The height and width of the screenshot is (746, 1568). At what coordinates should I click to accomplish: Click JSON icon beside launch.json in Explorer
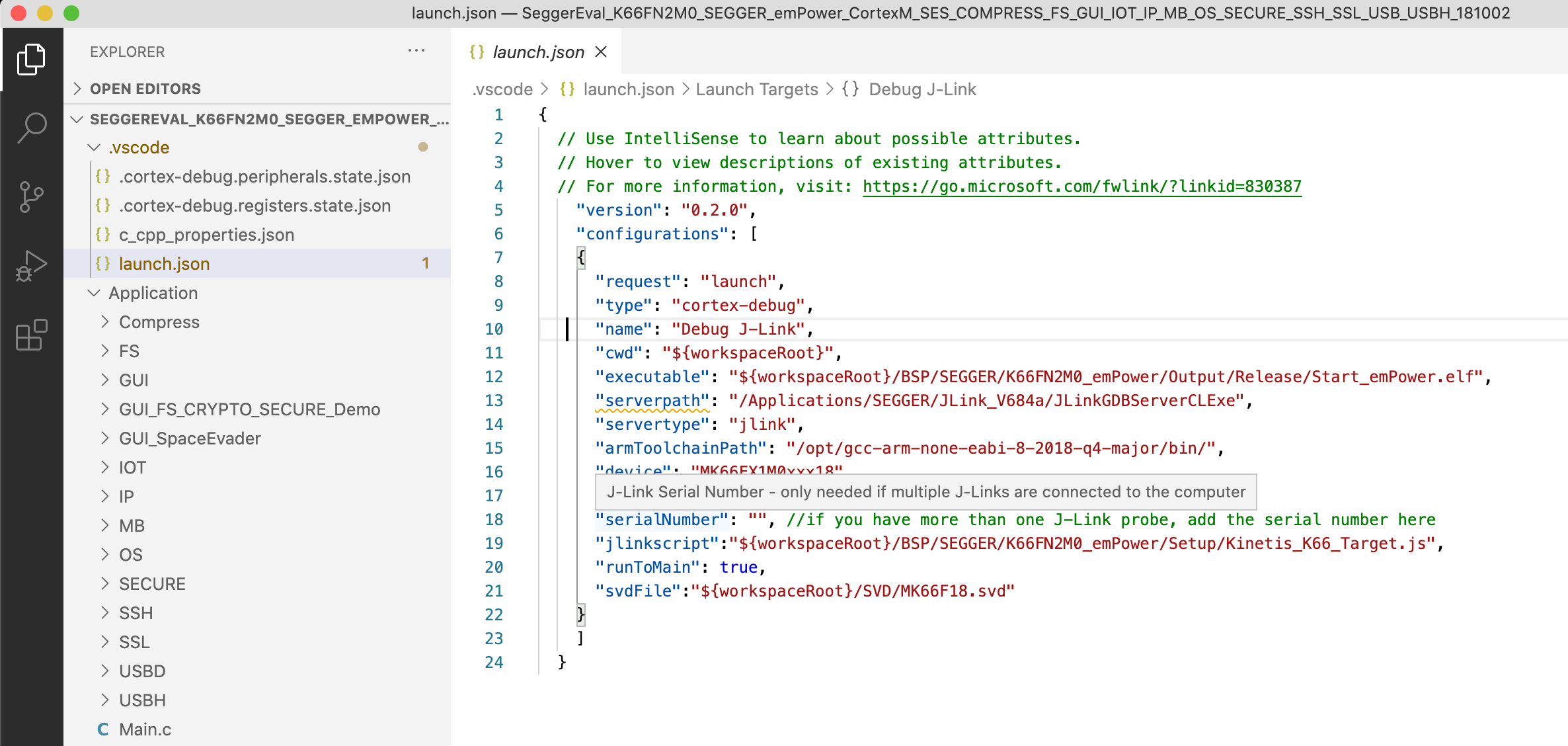pyautogui.click(x=102, y=264)
